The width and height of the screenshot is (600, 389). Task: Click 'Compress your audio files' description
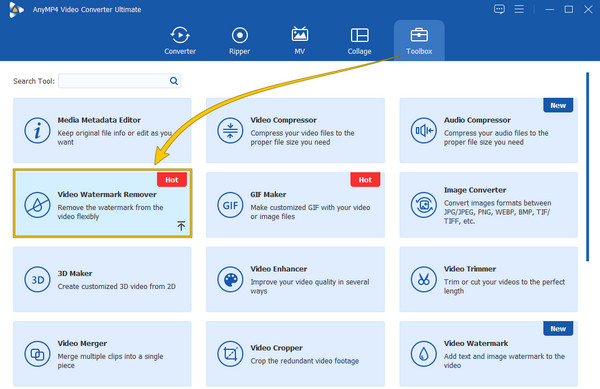(496, 138)
